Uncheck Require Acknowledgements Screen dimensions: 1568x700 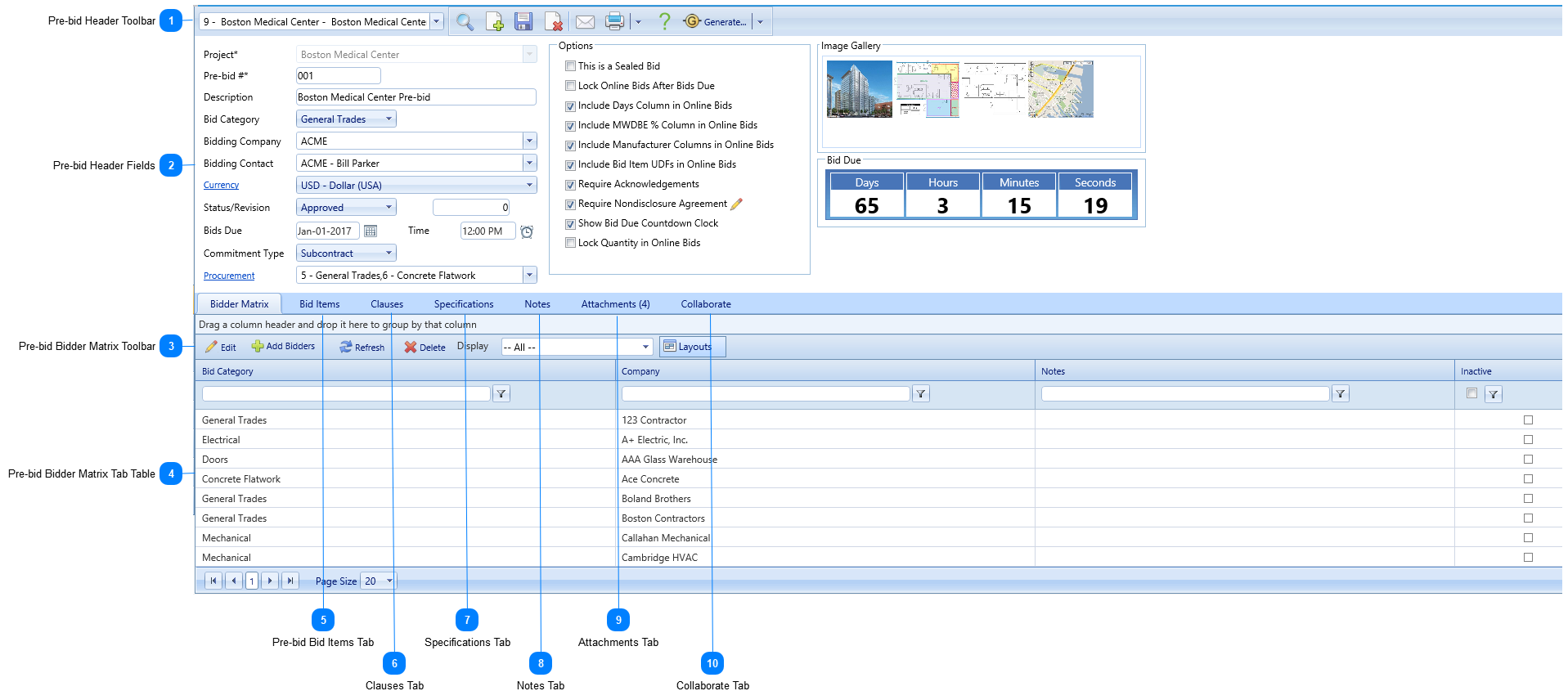571,184
